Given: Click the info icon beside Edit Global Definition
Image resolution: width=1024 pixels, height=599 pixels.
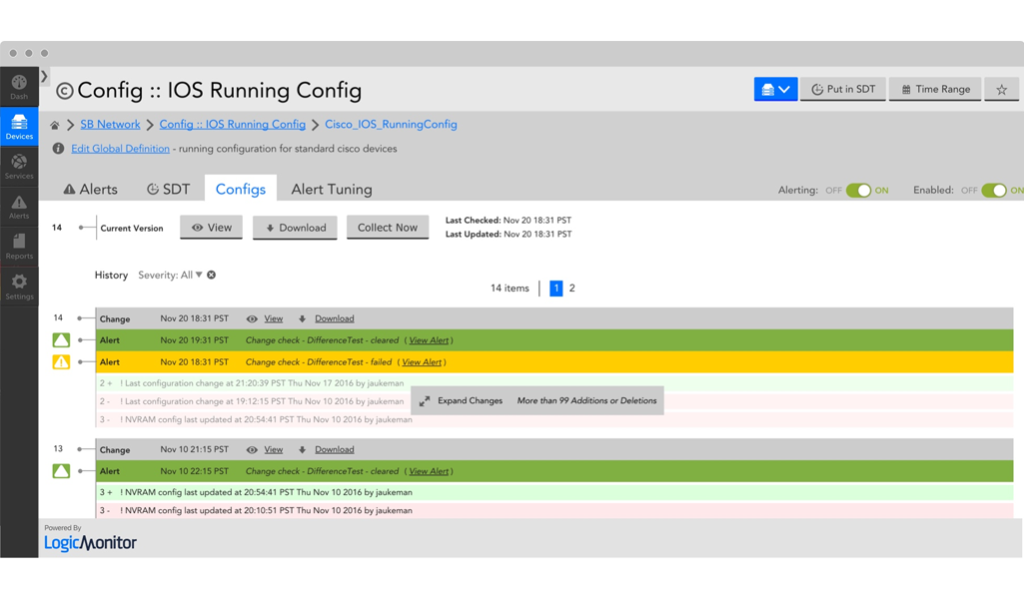Looking at the screenshot, I should [58, 149].
